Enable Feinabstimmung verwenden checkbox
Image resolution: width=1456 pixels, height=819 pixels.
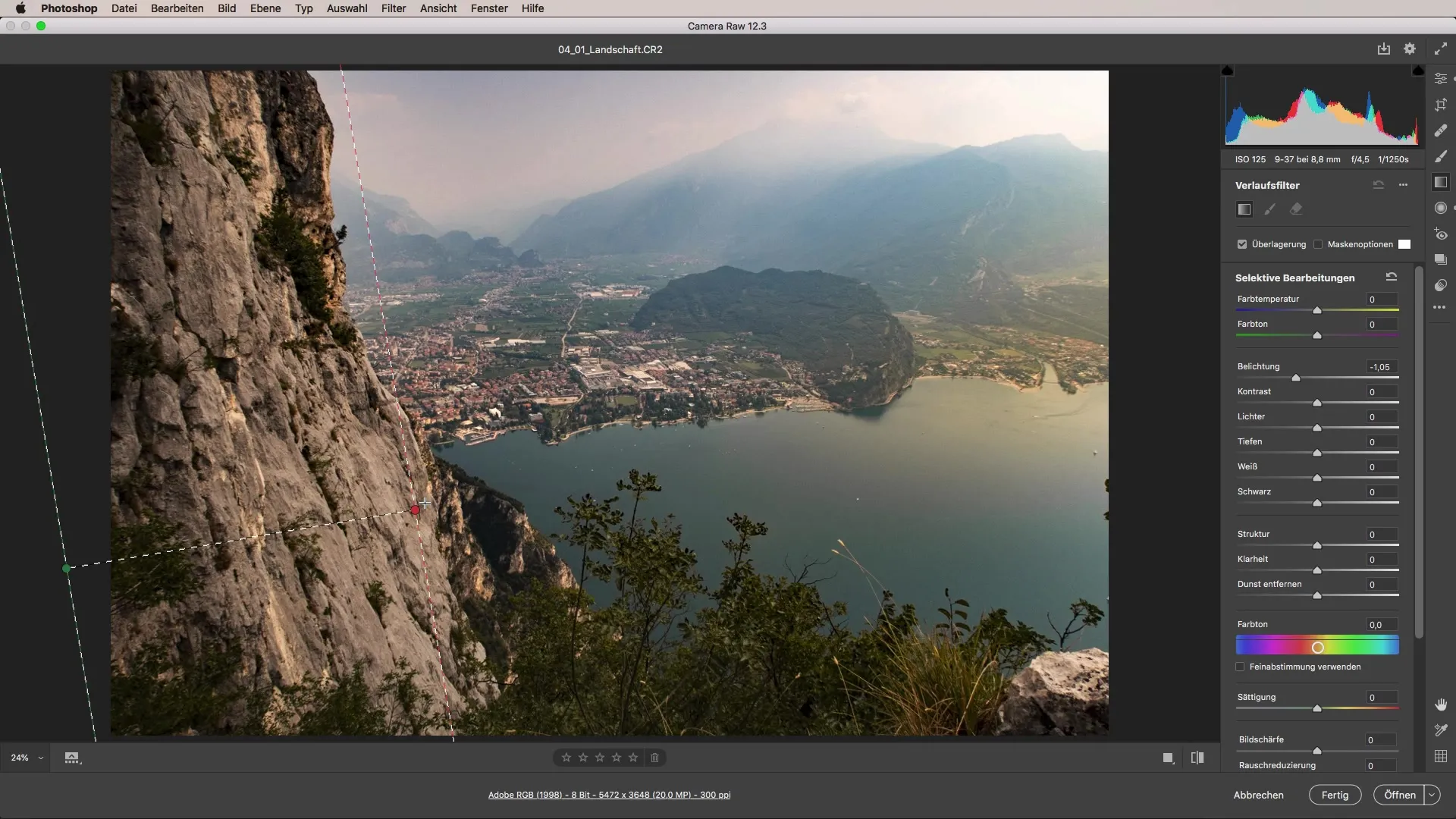pos(1241,667)
